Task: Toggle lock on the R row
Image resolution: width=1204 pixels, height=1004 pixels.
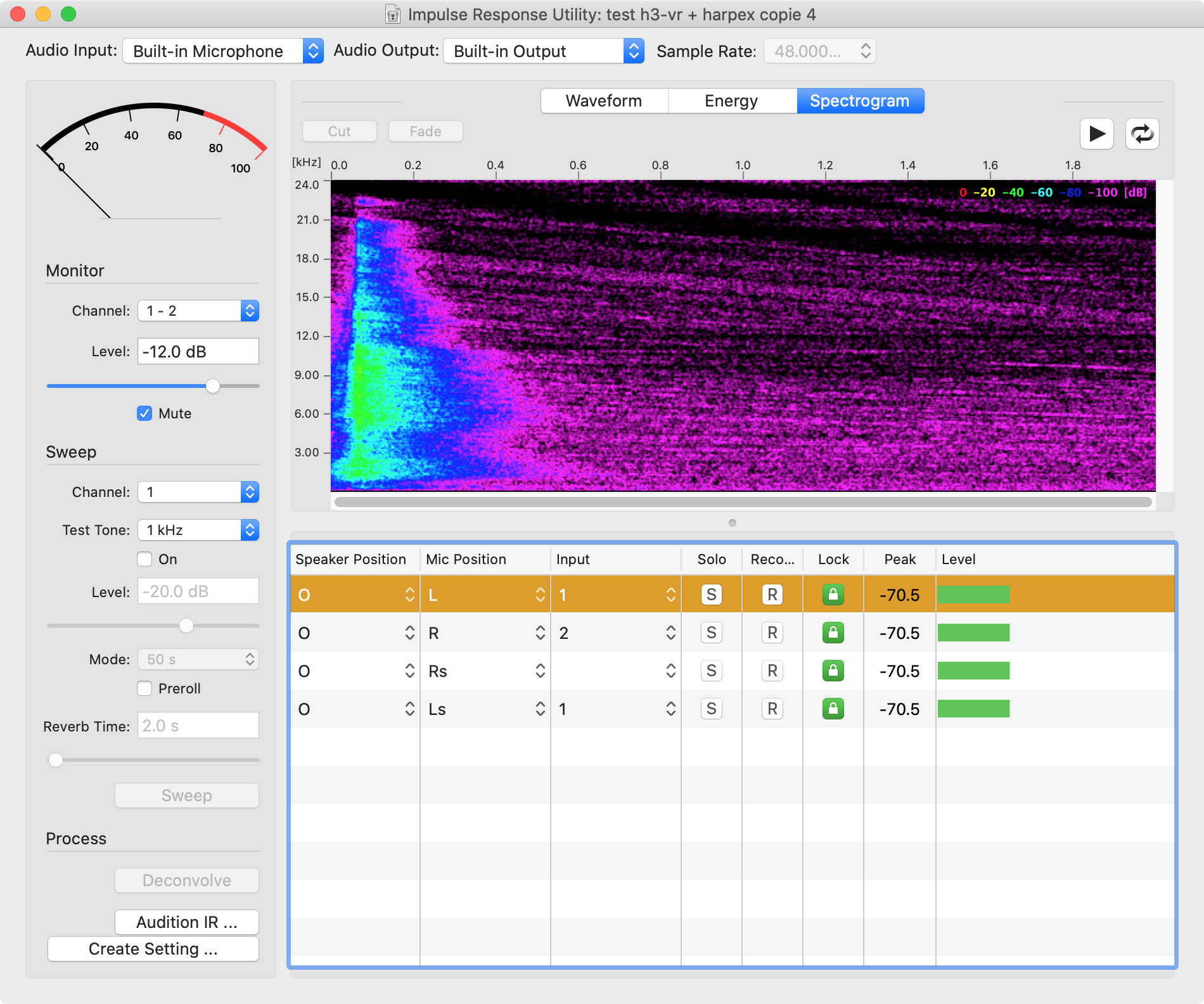Action: (x=833, y=633)
